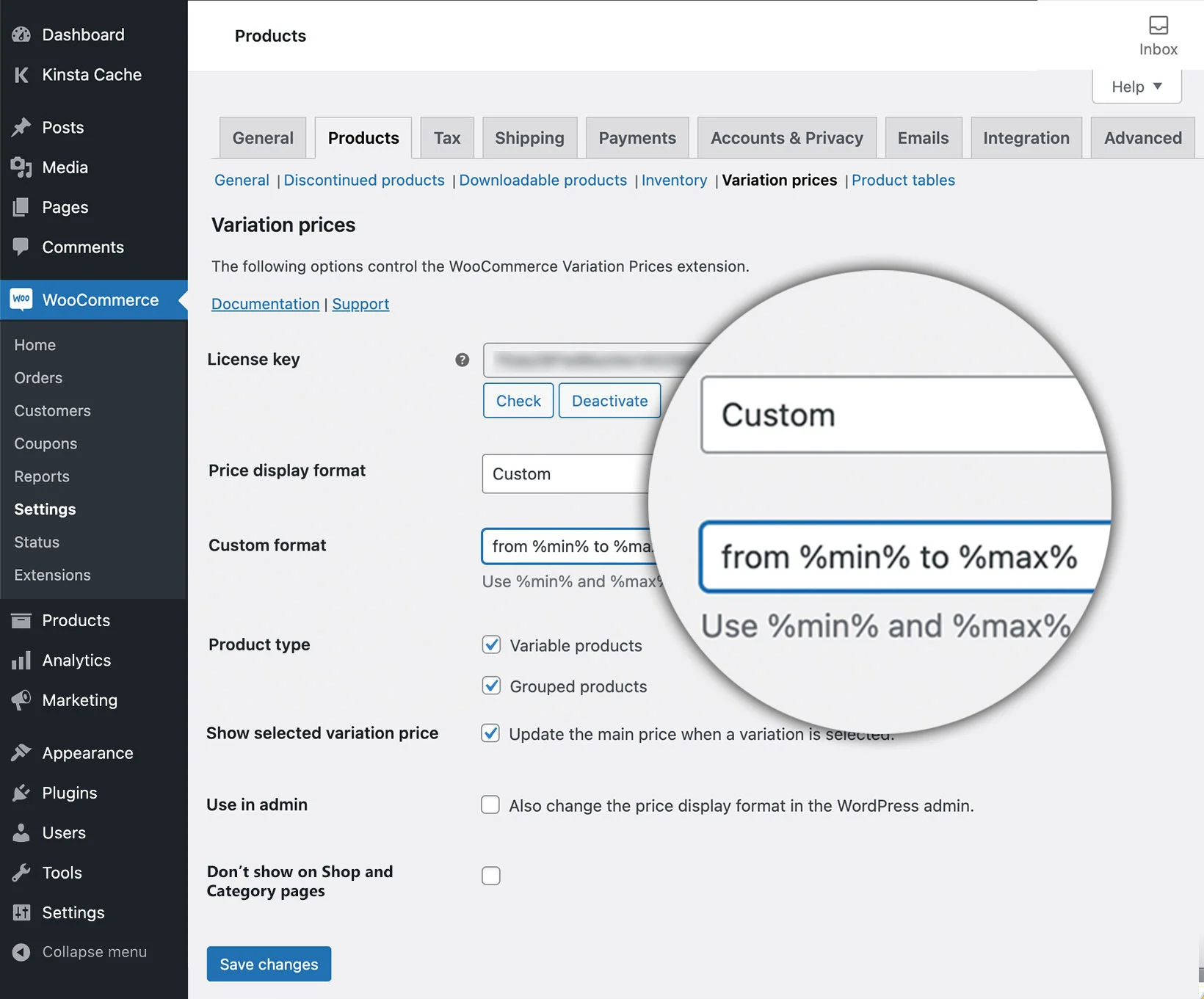Open Discontinued products subsection
Viewport: 1204px width, 999px height.
click(364, 181)
